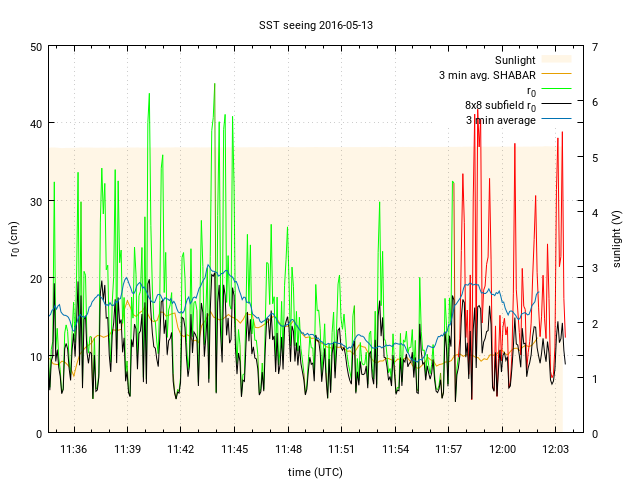
Task: Click the 11:36 time tick label
Action: (74, 450)
